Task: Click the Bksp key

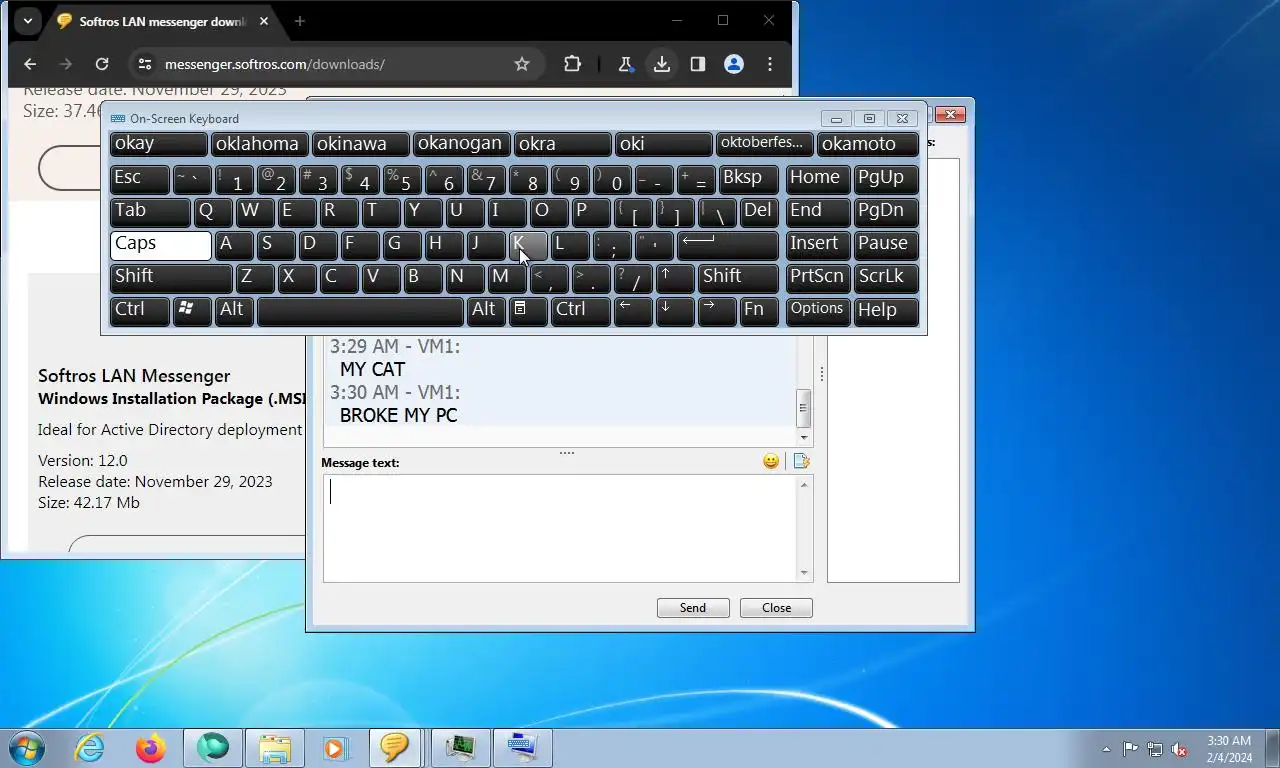Action: pyautogui.click(x=748, y=179)
